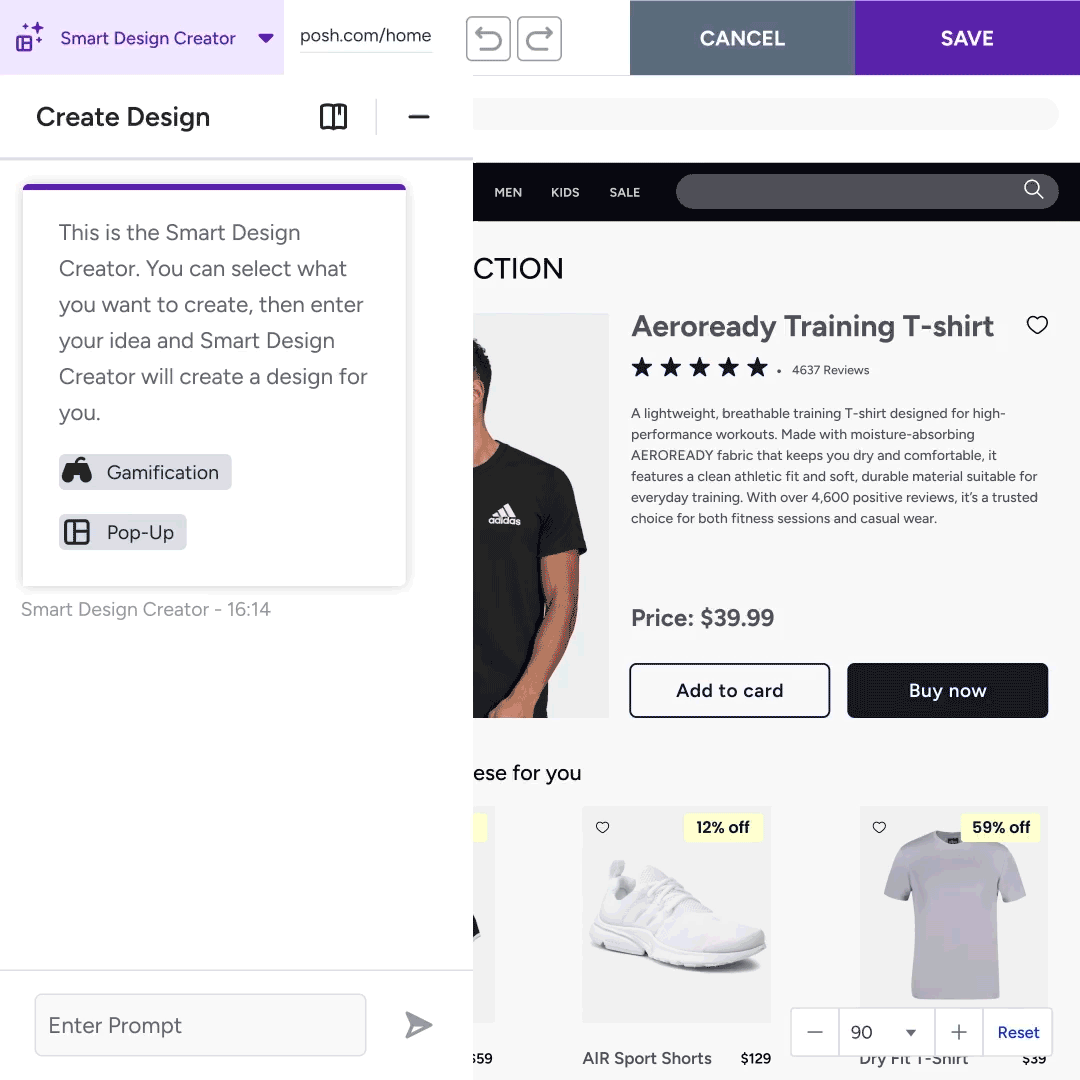The height and width of the screenshot is (1080, 1080).
Task: Zoom in with the plus icon
Action: pyautogui.click(x=958, y=1032)
